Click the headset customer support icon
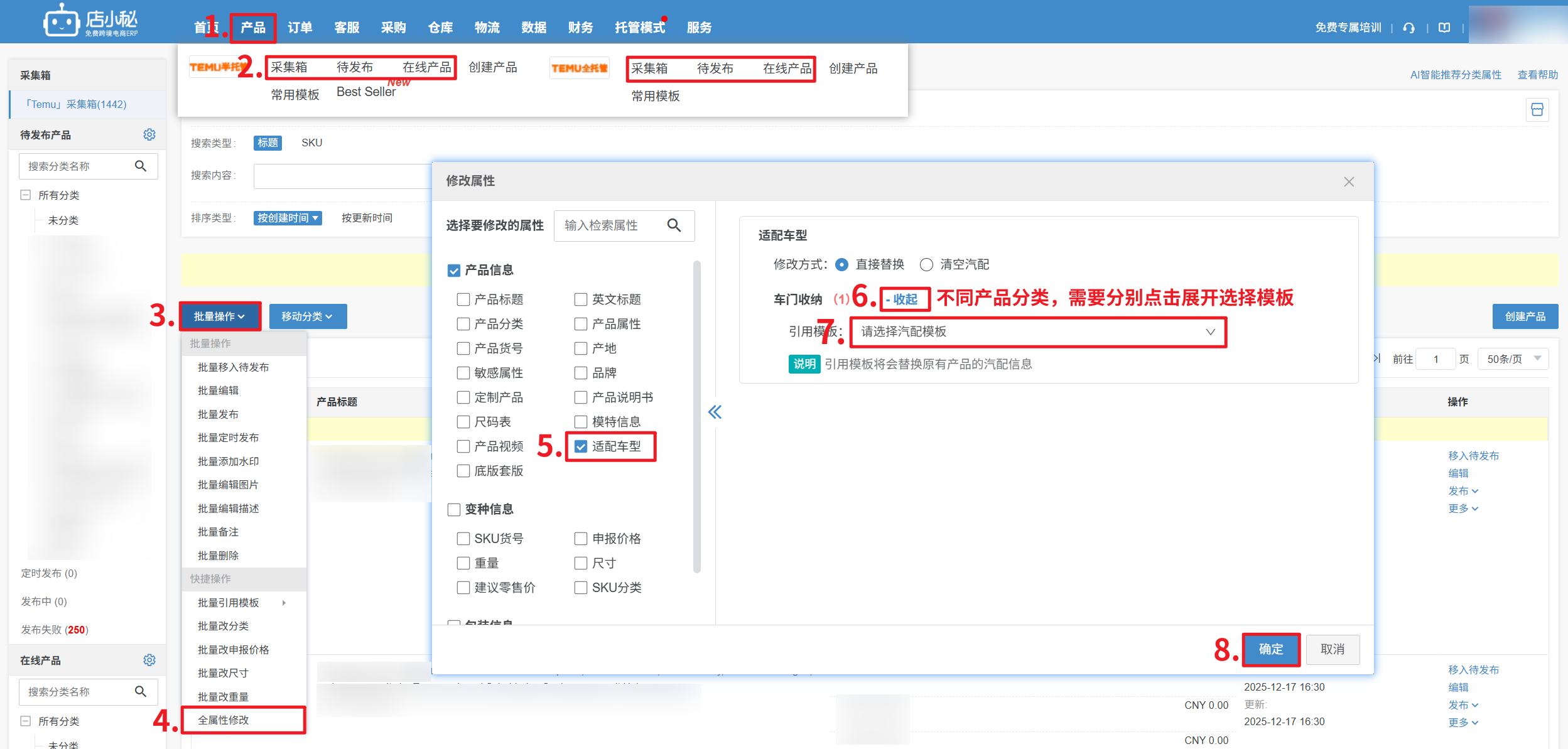Viewport: 1568px width, 749px height. pyautogui.click(x=1408, y=28)
